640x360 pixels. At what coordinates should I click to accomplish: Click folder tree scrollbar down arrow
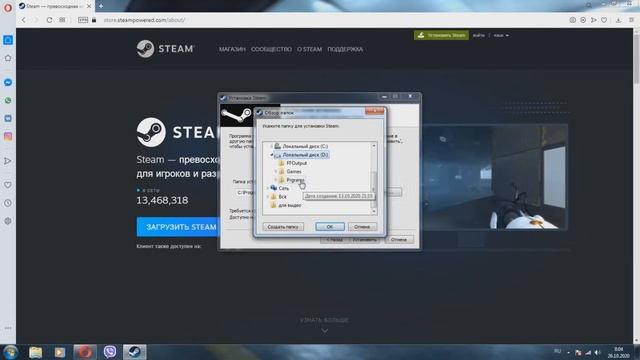373,211
